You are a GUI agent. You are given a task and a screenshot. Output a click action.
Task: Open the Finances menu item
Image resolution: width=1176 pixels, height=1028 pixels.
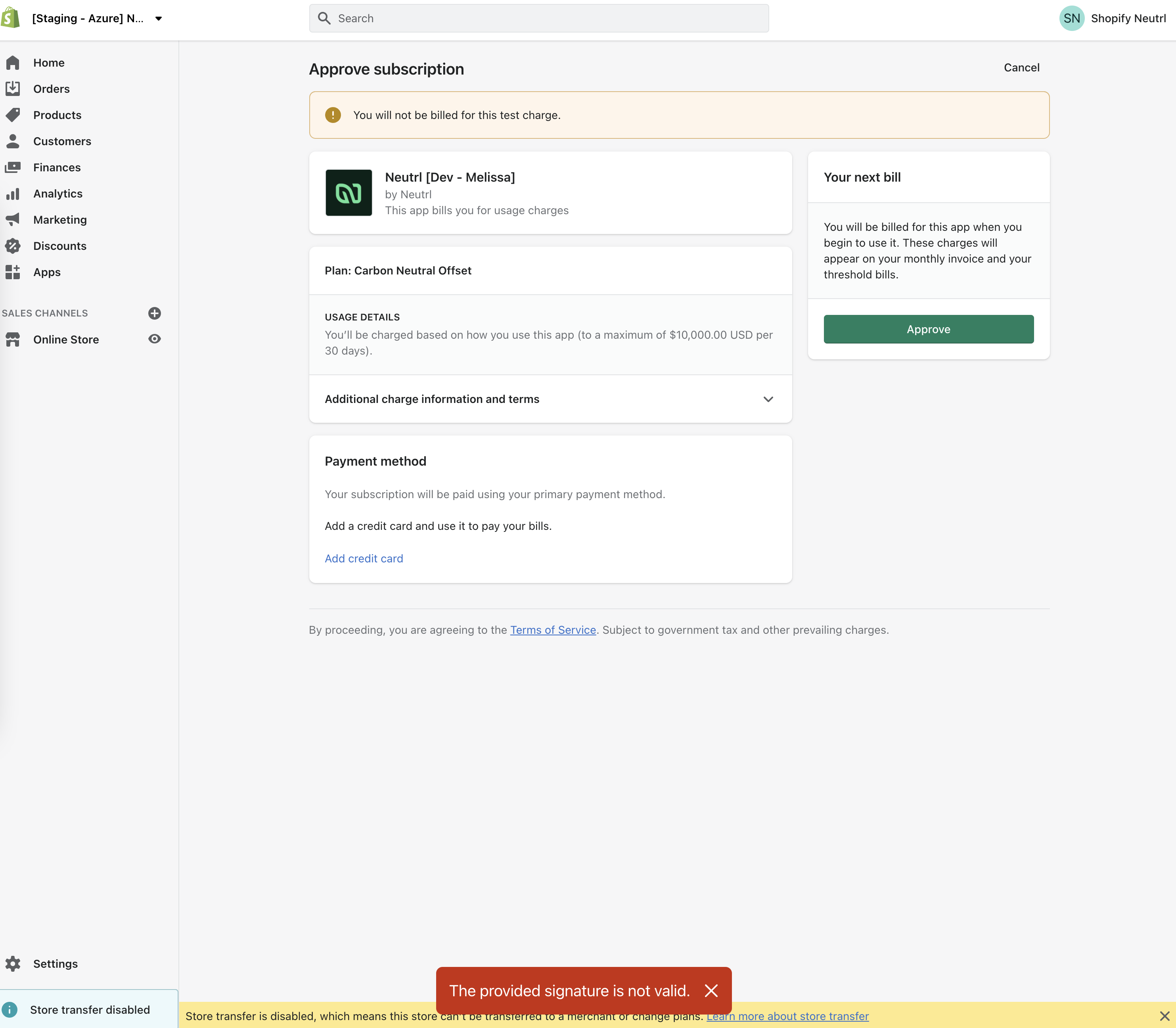click(x=57, y=167)
